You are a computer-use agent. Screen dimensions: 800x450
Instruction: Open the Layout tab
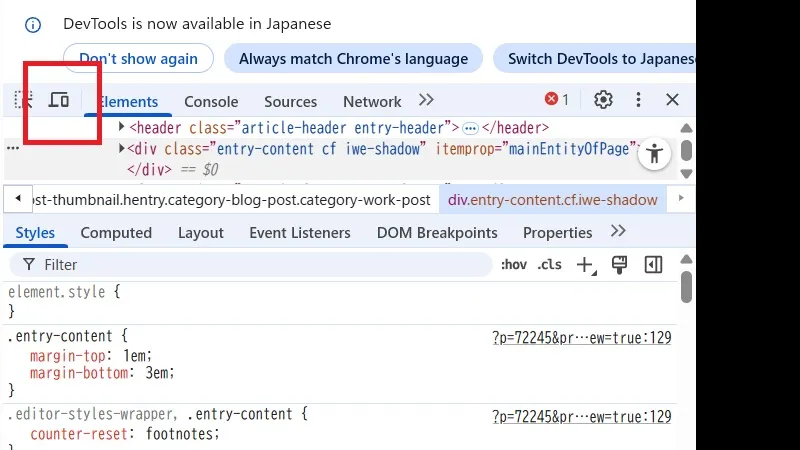click(201, 233)
